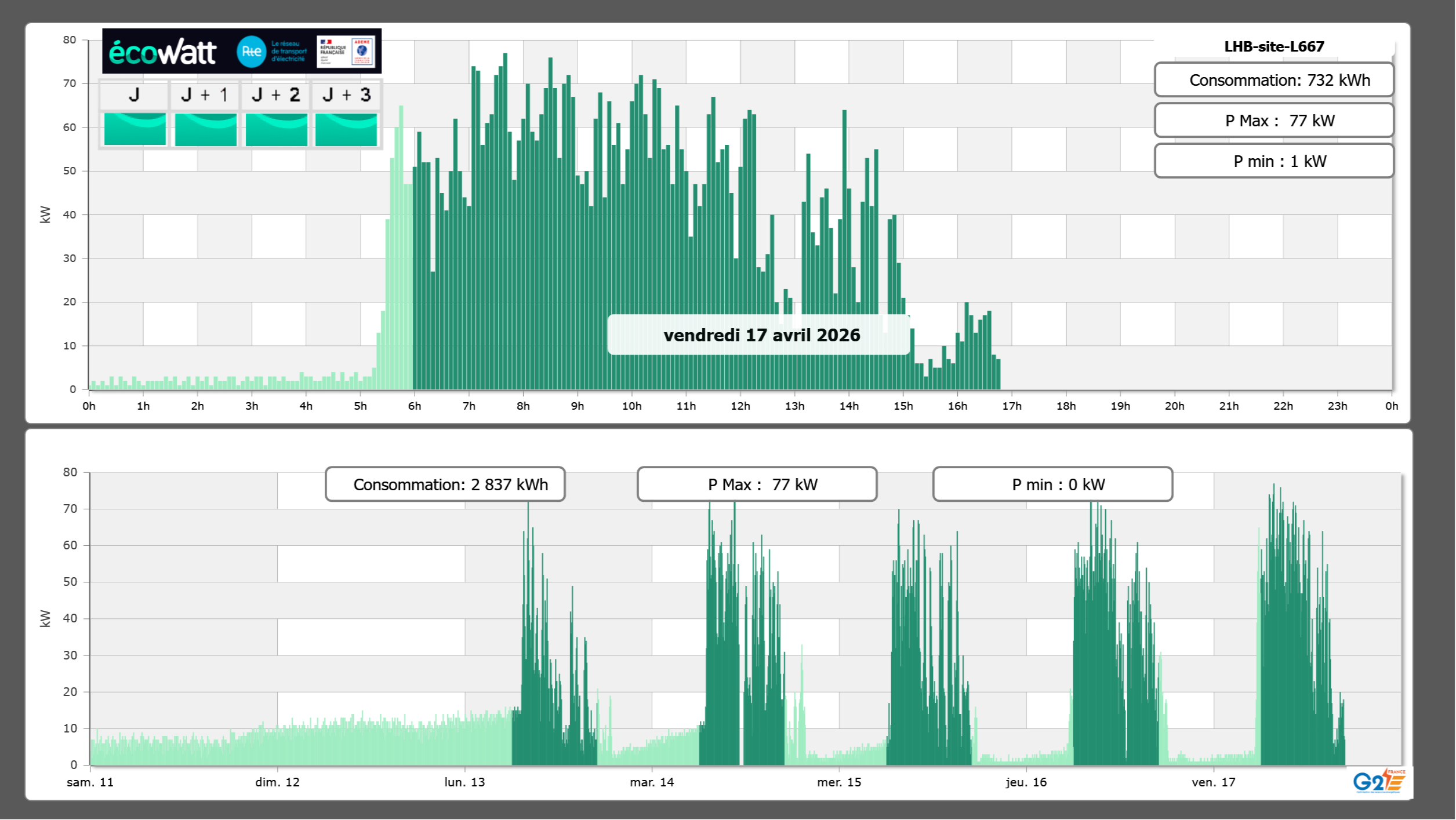Click the Consommation: 732 kWh box
The width and height of the screenshot is (1456, 820).
pos(1274,80)
